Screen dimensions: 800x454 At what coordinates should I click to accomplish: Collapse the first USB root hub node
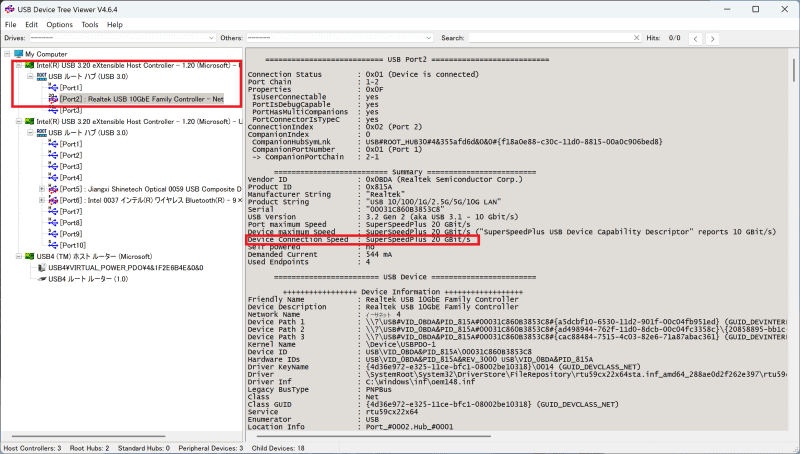point(30,77)
